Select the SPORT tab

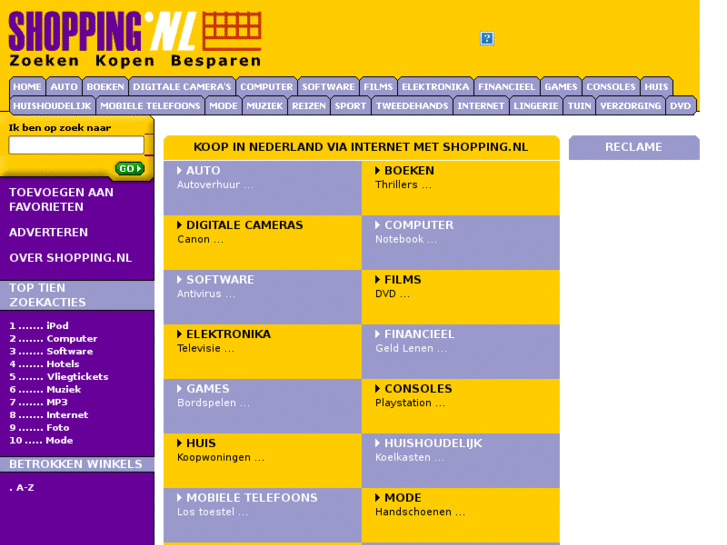351,105
